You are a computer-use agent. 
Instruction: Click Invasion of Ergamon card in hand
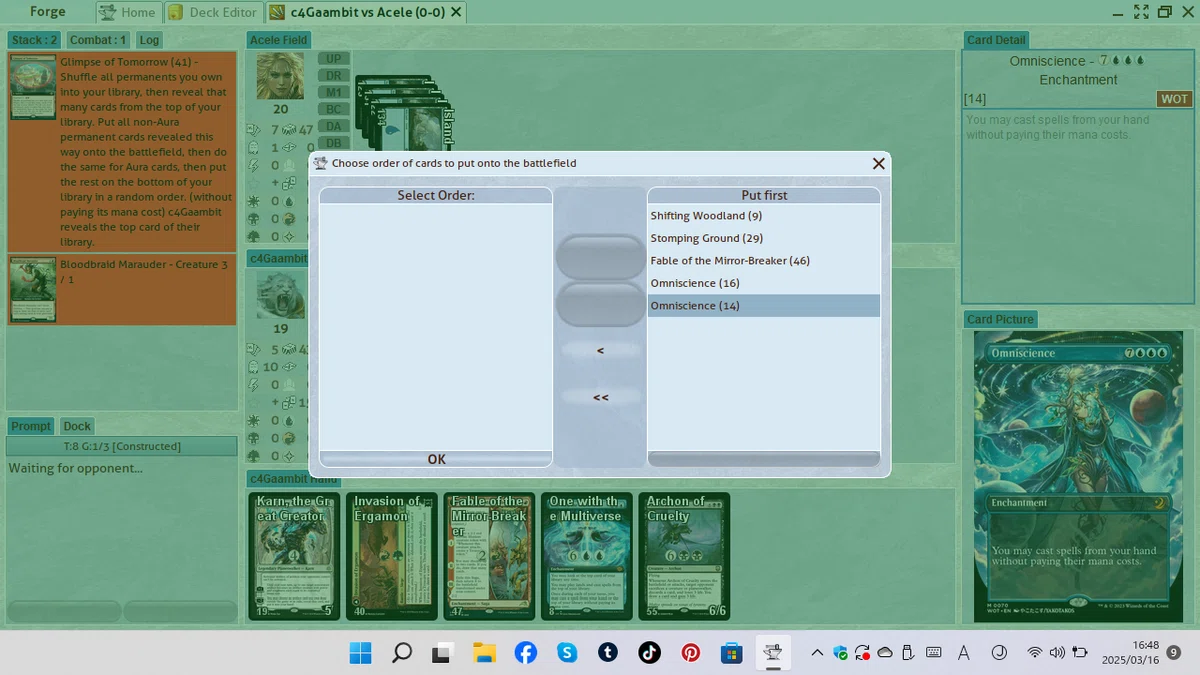[x=392, y=556]
